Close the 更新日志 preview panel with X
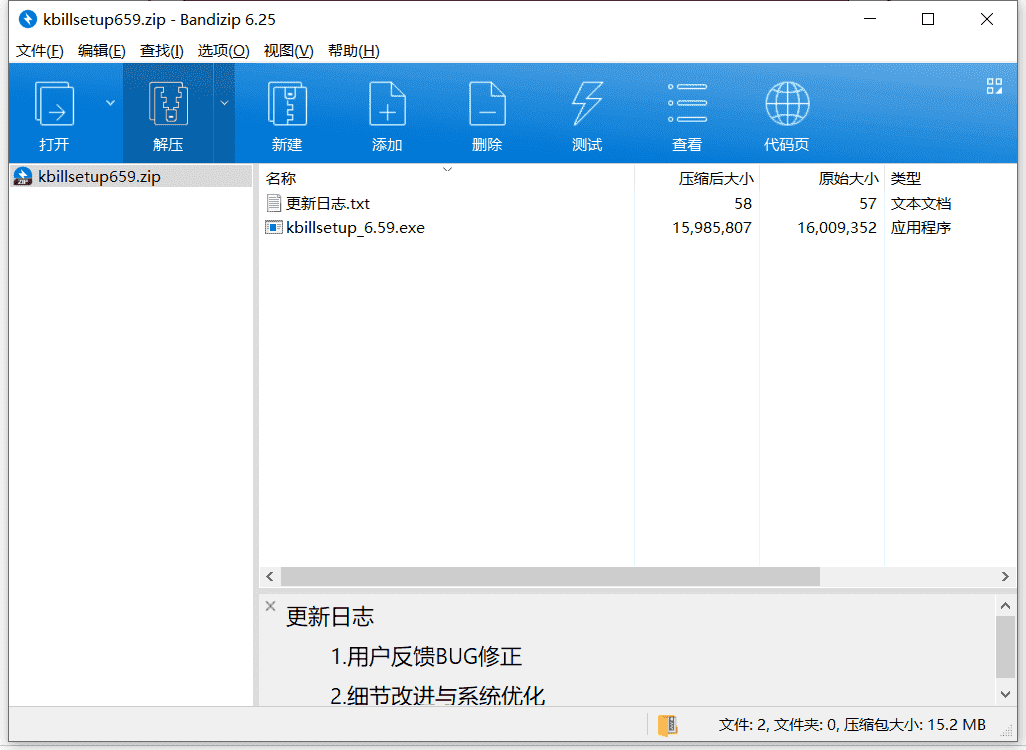This screenshot has width=1026, height=750. click(x=270, y=606)
